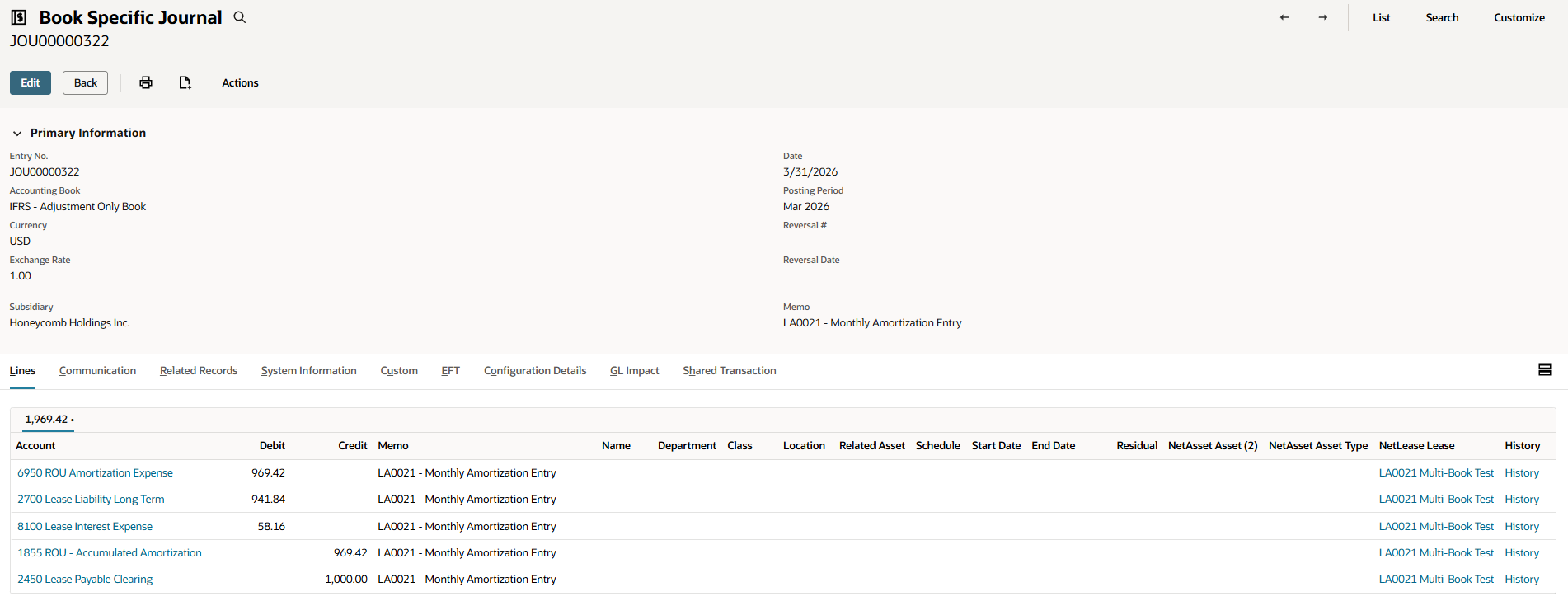Open the 6950 ROU Amortization Expense account
Screen dimensions: 1568x601
(x=95, y=473)
